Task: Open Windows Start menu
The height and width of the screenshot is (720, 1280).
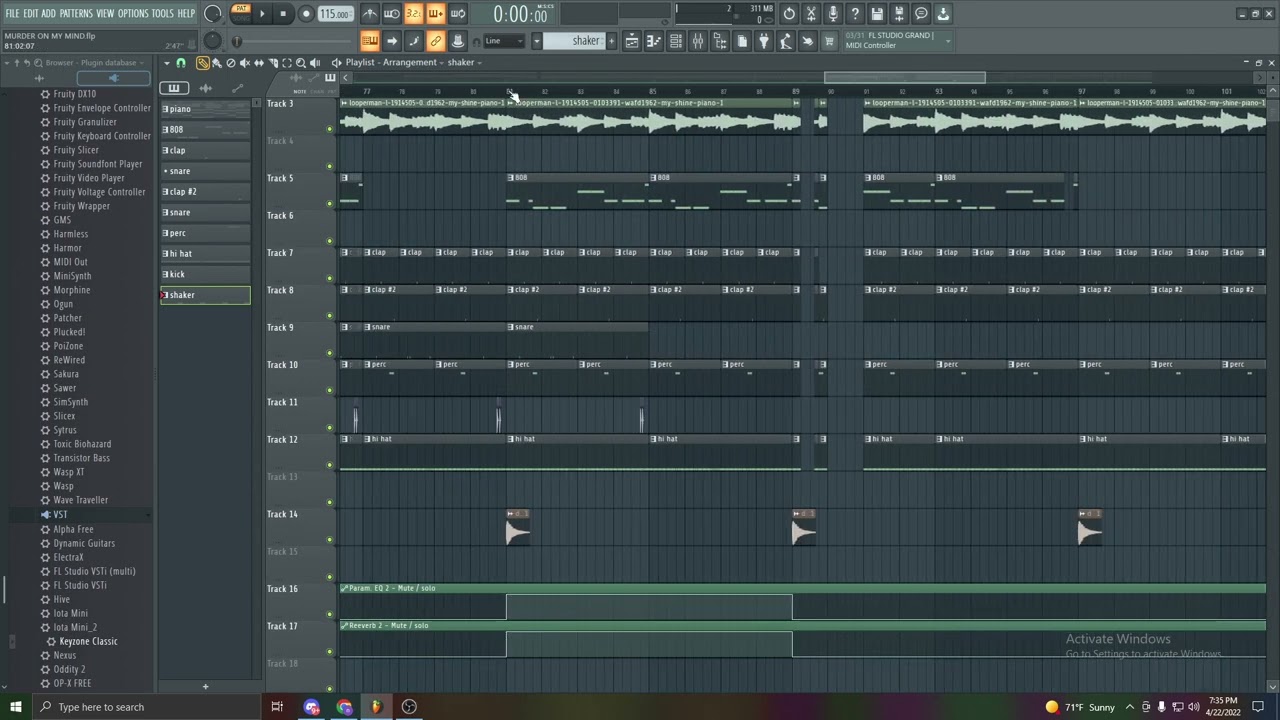Action: [x=15, y=707]
